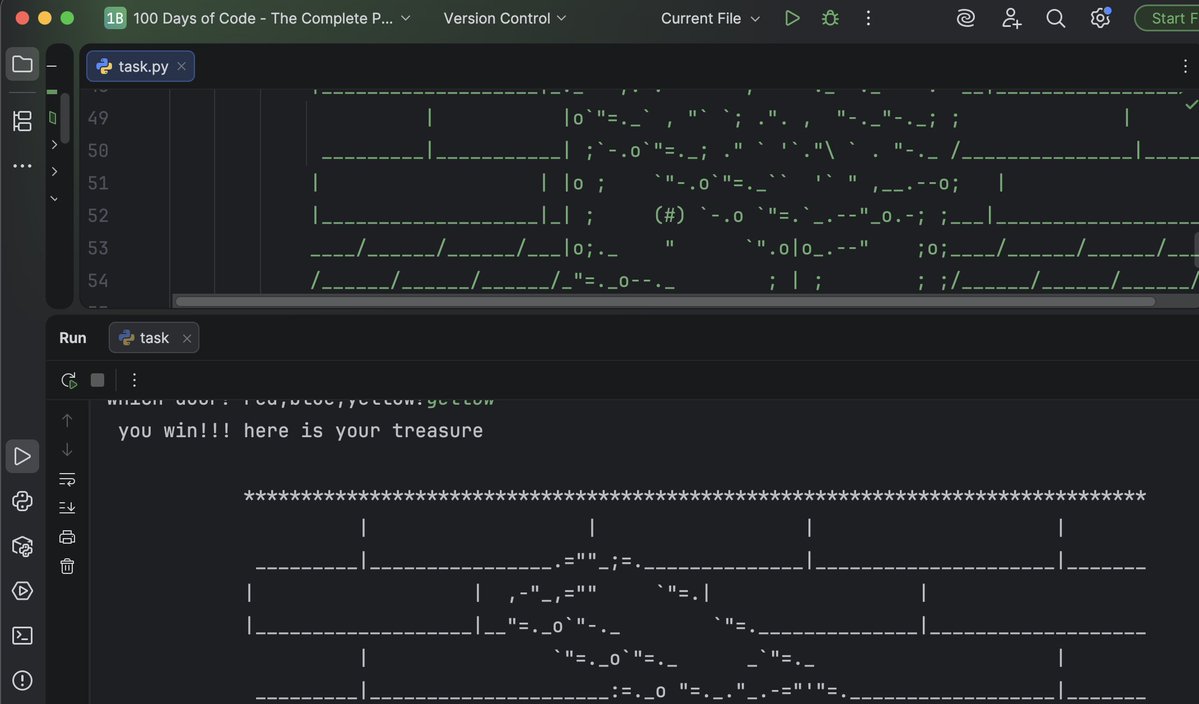Viewport: 1199px width, 704px height.
Task: Switch to task.py editor tab
Action: (140, 67)
